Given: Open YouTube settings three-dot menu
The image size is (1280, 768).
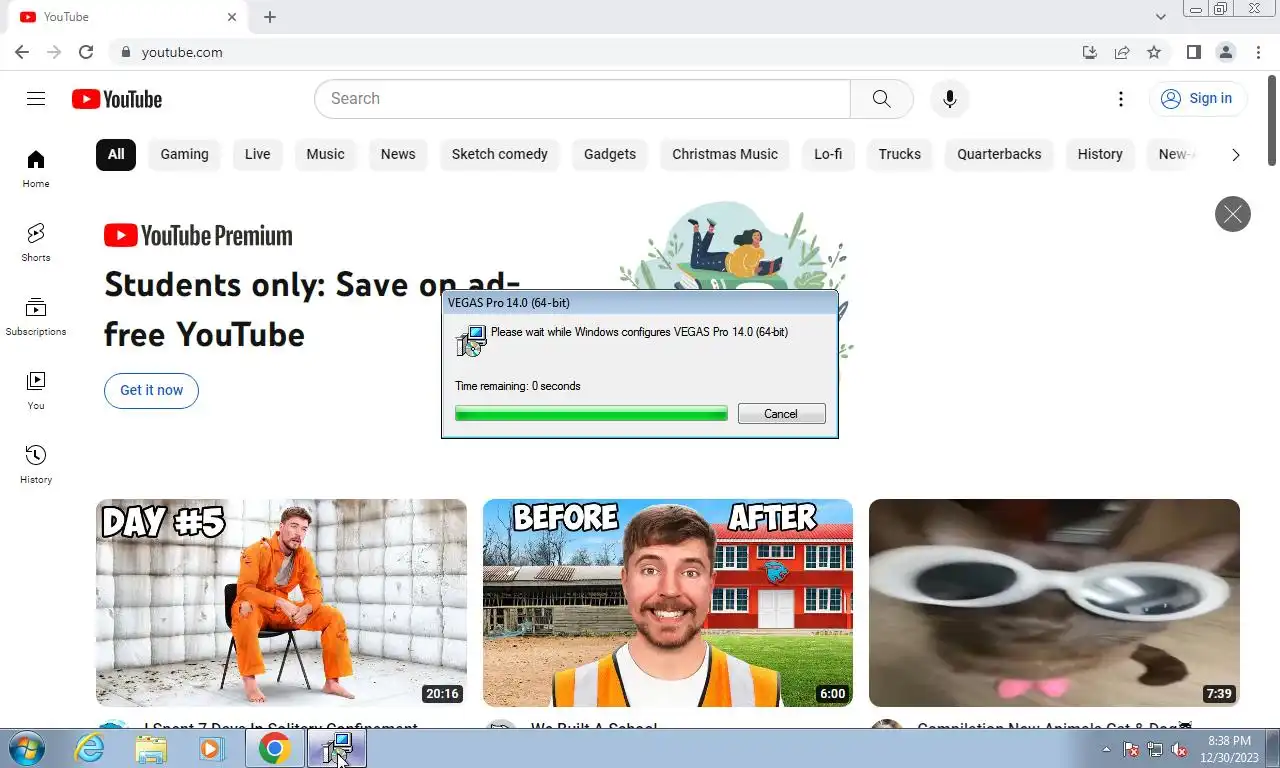Looking at the screenshot, I should tap(1121, 99).
